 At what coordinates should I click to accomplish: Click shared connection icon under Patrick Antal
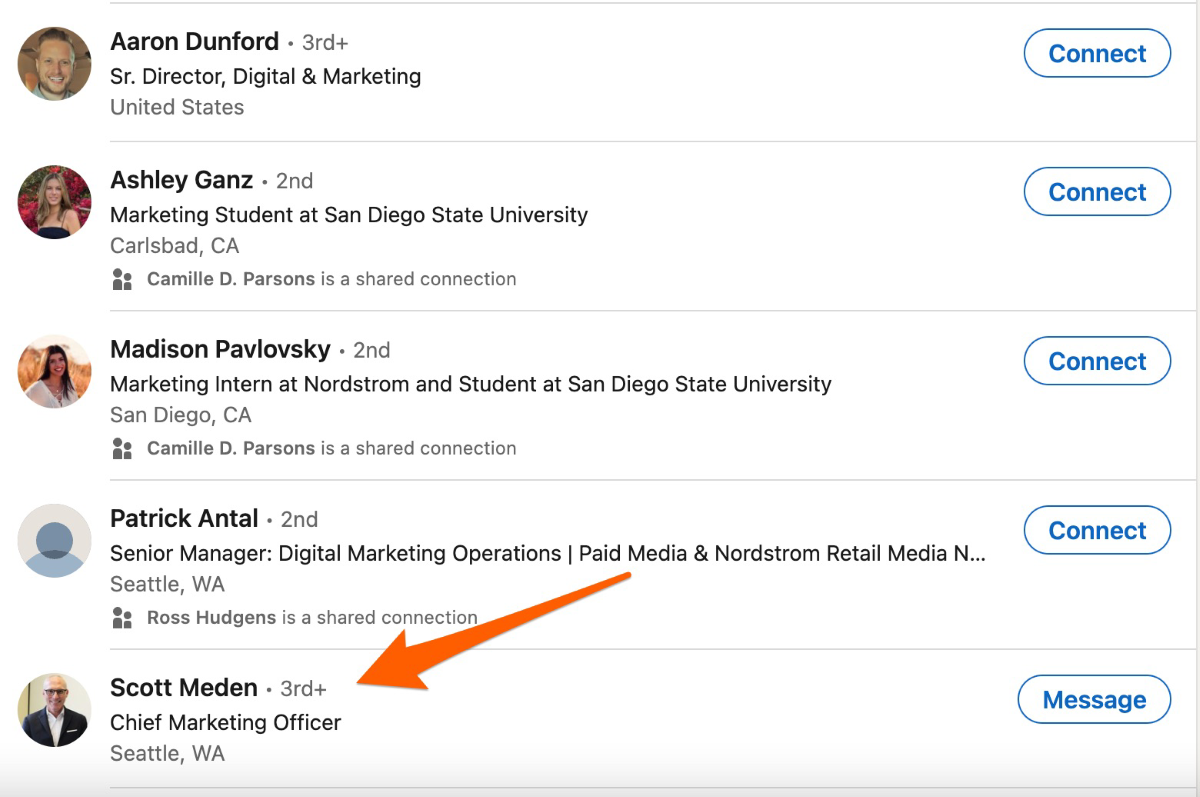coord(122,617)
